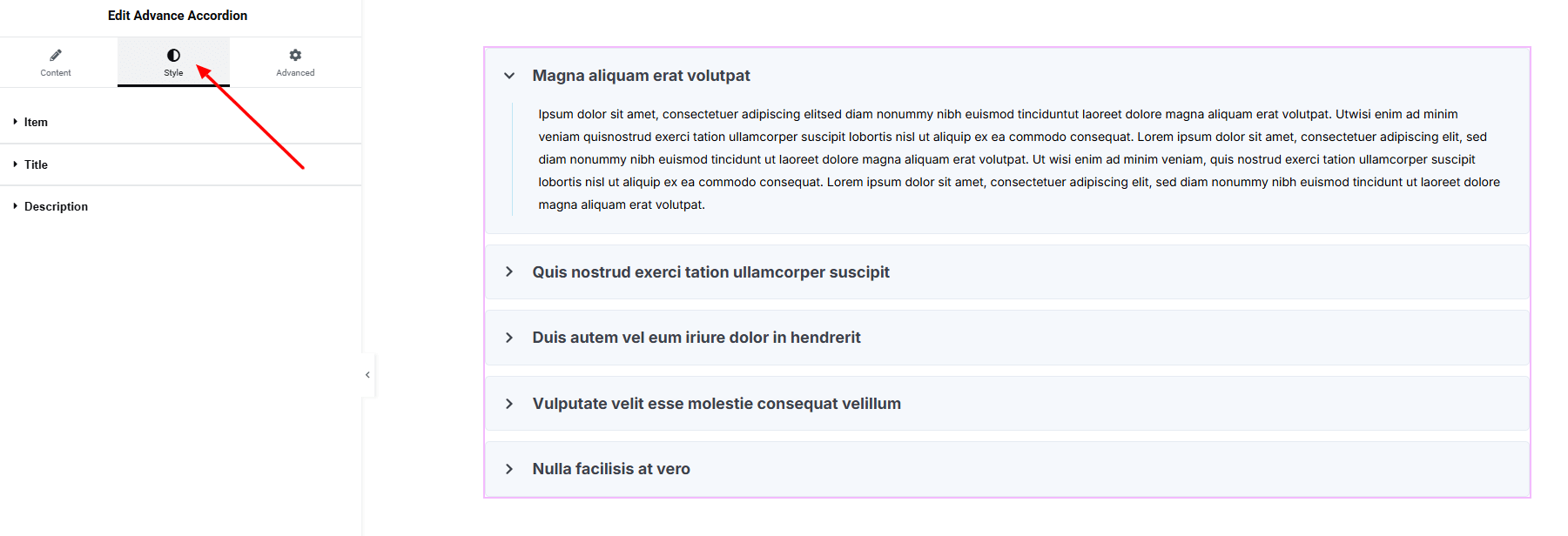Open the 'Nulla facilisis at vero' accordion title
Image resolution: width=1568 pixels, height=536 pixels.
(x=610, y=469)
